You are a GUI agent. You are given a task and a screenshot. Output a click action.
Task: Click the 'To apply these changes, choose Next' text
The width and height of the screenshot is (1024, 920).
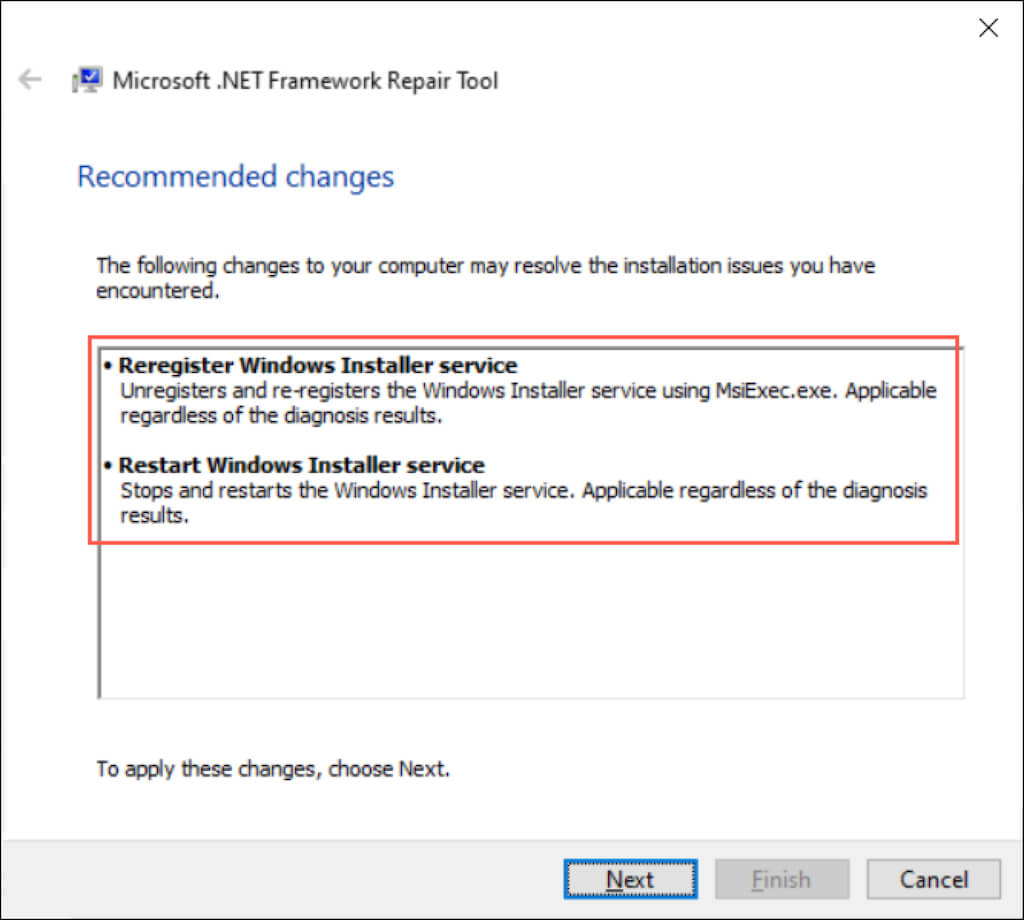pos(273,769)
